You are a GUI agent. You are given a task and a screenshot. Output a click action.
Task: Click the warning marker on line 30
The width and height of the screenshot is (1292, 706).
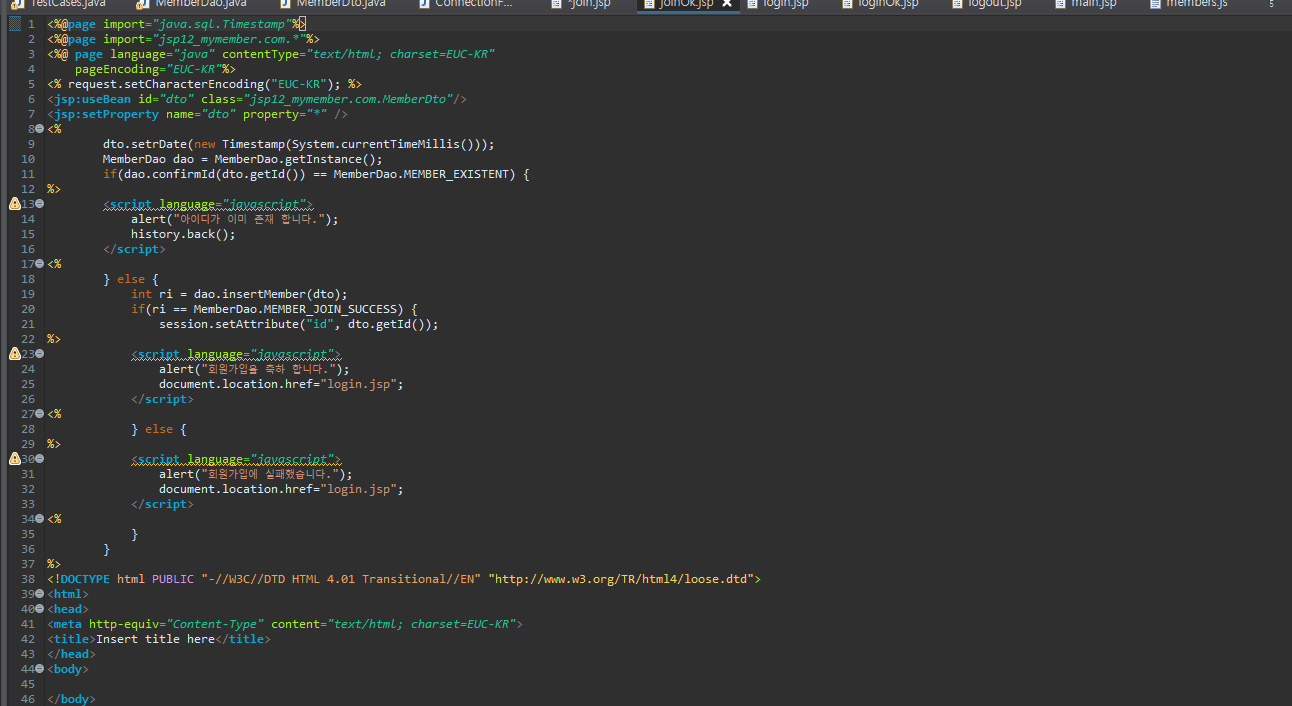coord(14,459)
